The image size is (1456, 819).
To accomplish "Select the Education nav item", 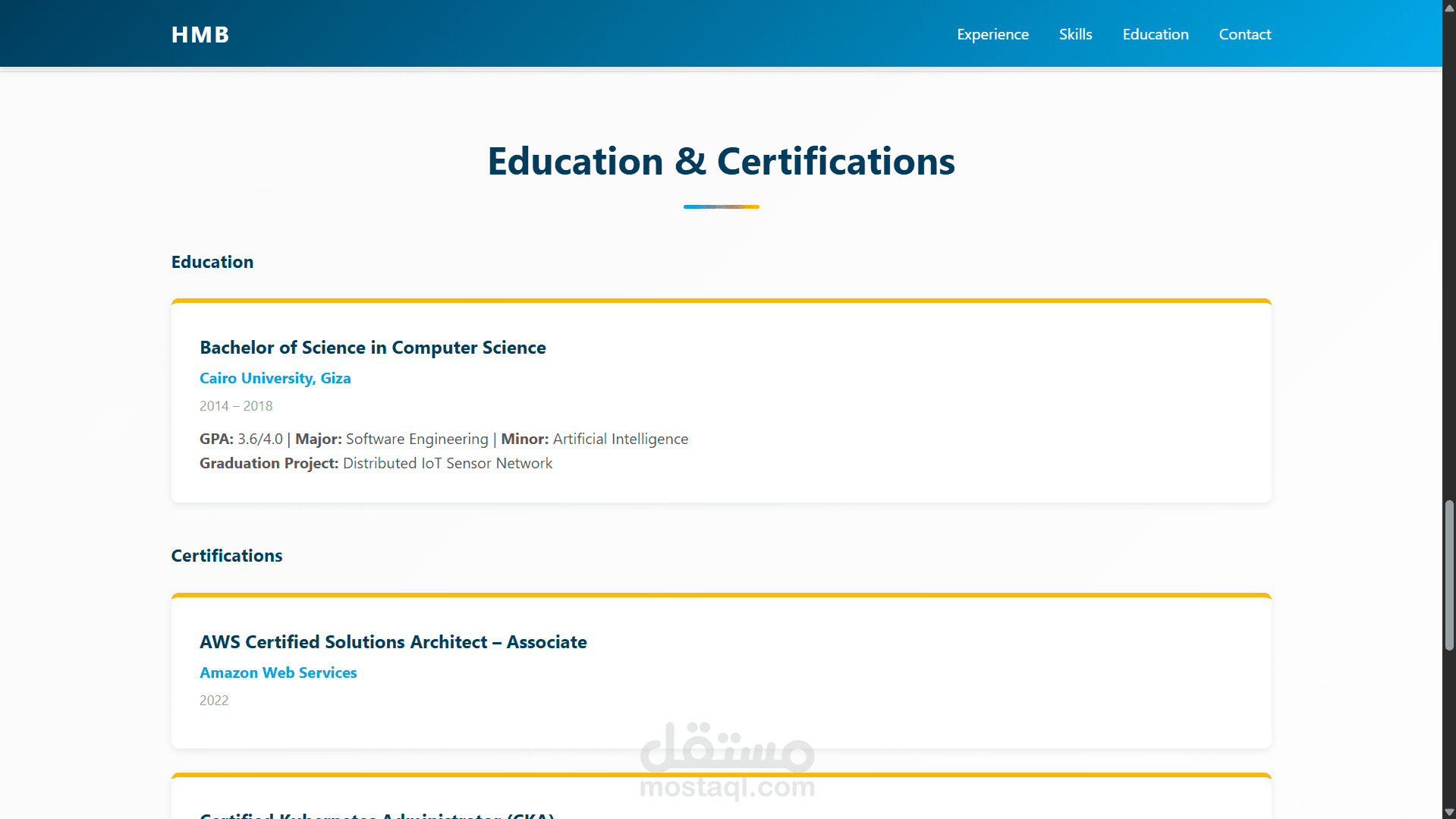I will (x=1155, y=34).
